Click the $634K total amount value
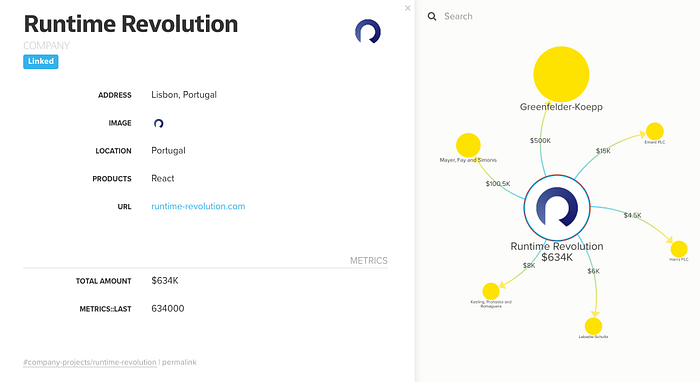 point(165,281)
